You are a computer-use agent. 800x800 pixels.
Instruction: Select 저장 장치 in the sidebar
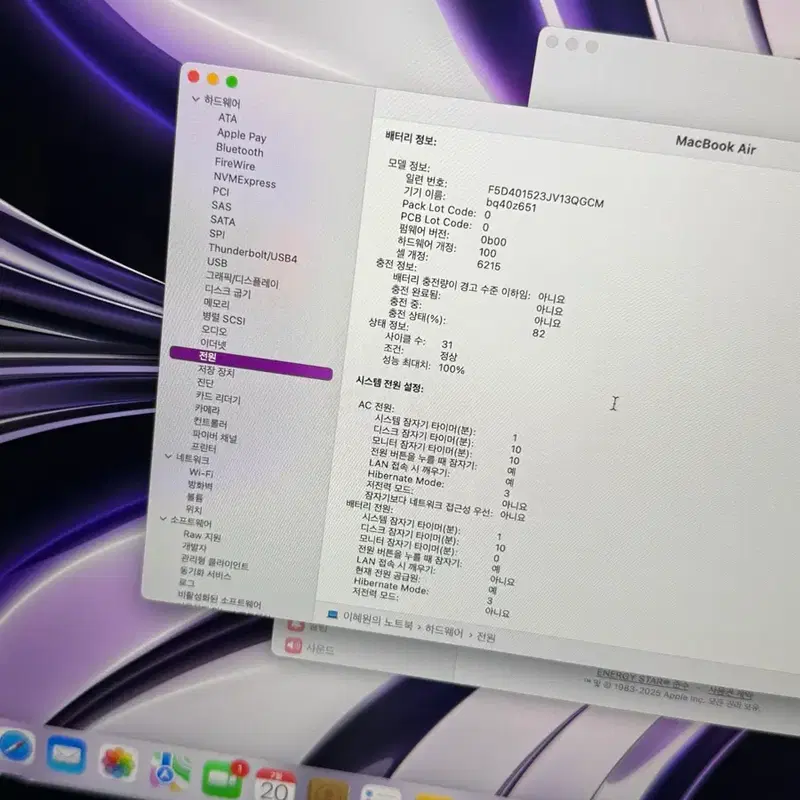(216, 371)
